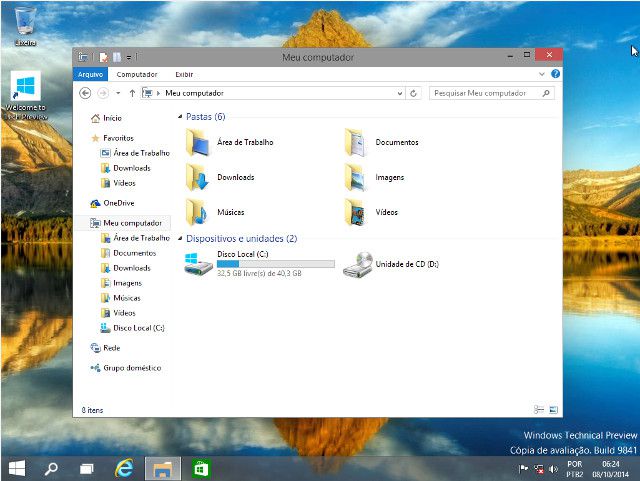Viewport: 640px width, 481px height.
Task: Launch Internet Explorer from taskbar
Action: pyautogui.click(x=124, y=468)
